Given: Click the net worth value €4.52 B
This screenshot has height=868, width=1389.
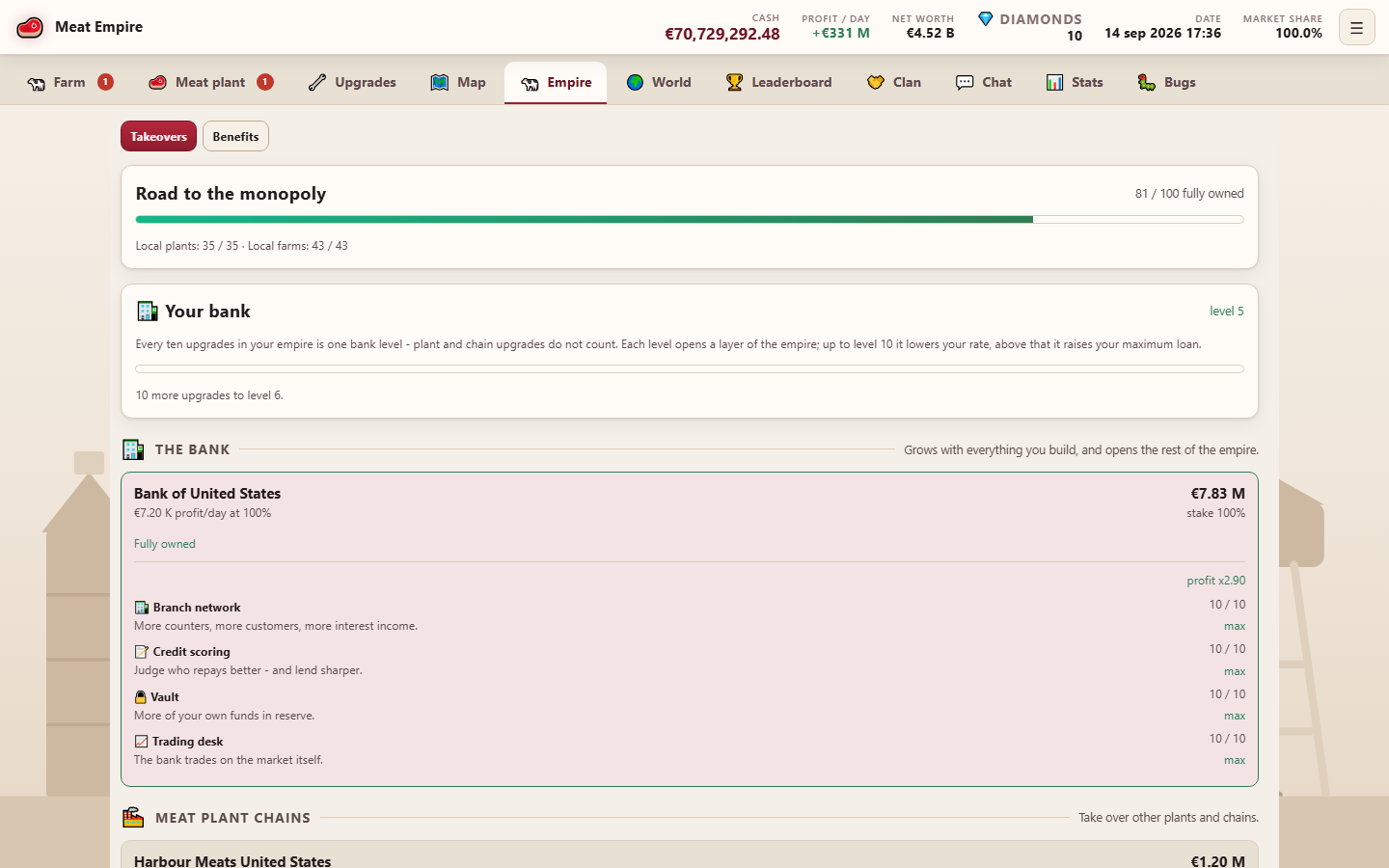Looking at the screenshot, I should click(x=930, y=33).
